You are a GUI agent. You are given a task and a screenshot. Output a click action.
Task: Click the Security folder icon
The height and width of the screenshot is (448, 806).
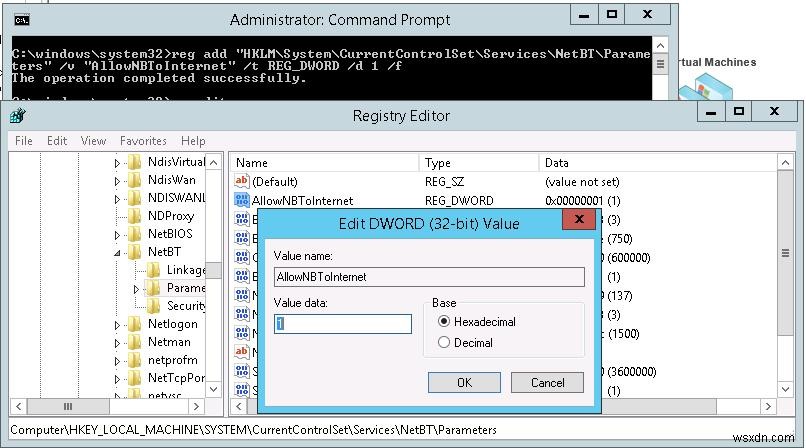[153, 306]
